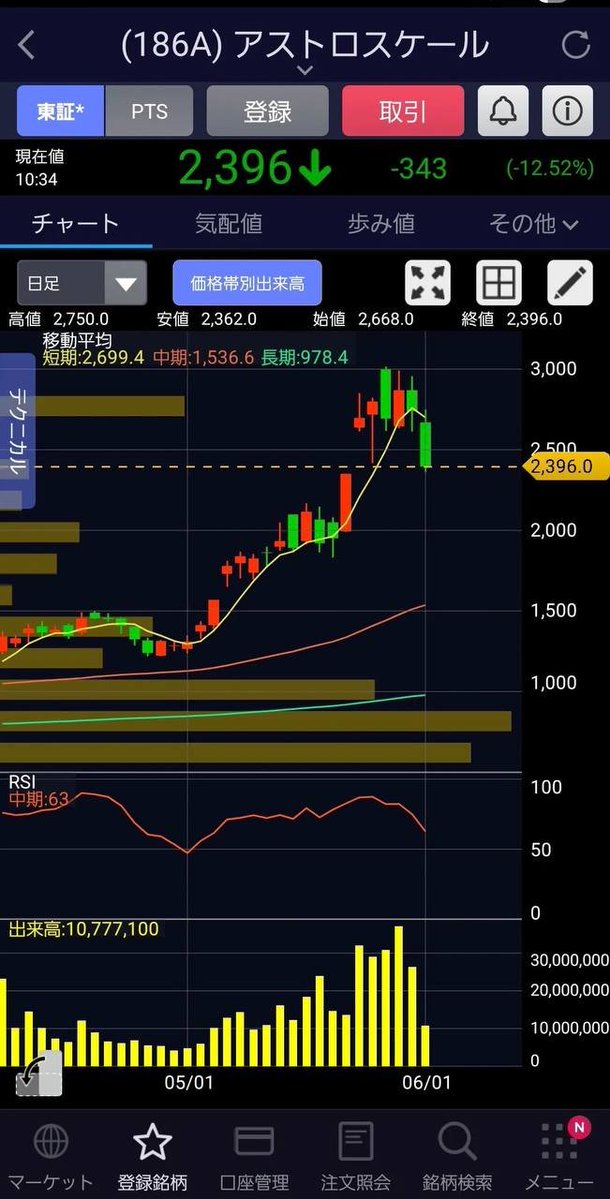Tap the 安値 2,362.0 value
This screenshot has height=1199, width=610.
206,319
